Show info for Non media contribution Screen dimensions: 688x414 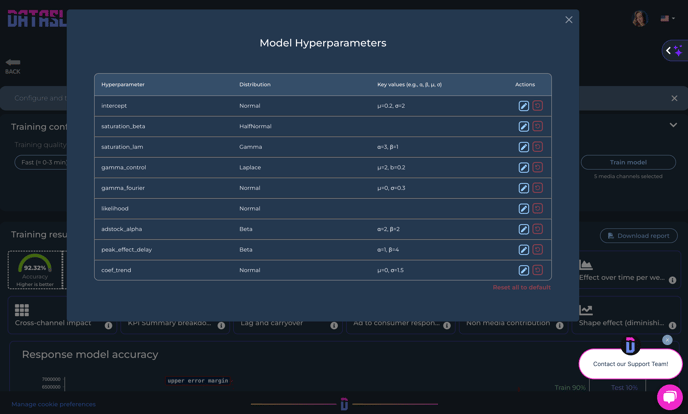[559, 325]
